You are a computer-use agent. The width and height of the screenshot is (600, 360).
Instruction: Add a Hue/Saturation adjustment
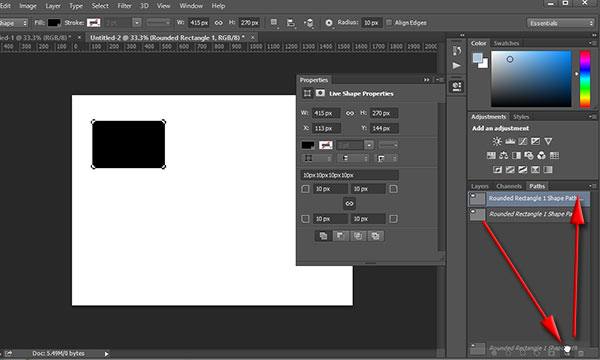[491, 155]
